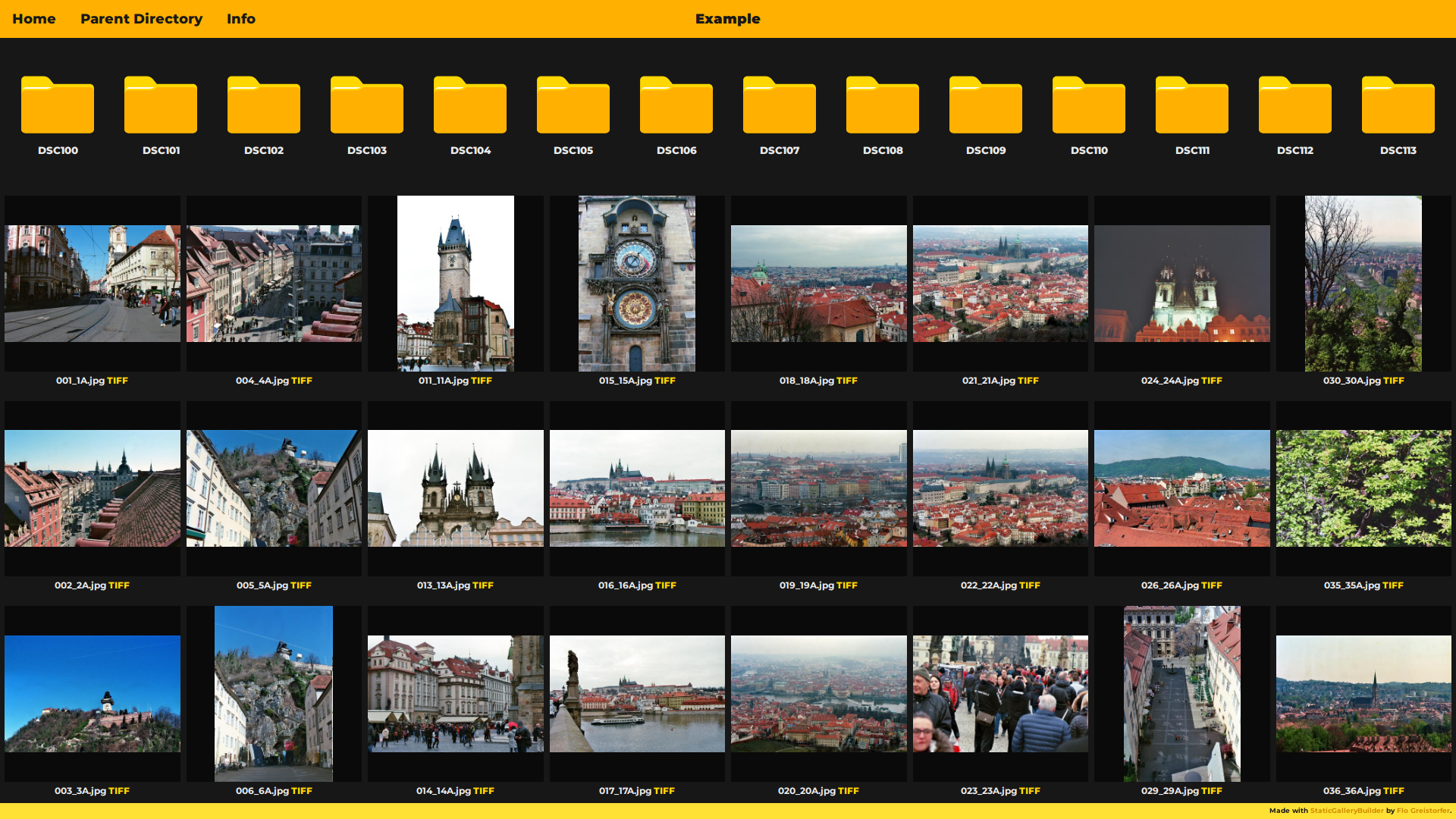Open the DSC113 folder icon
The image size is (1456, 819).
[1398, 106]
